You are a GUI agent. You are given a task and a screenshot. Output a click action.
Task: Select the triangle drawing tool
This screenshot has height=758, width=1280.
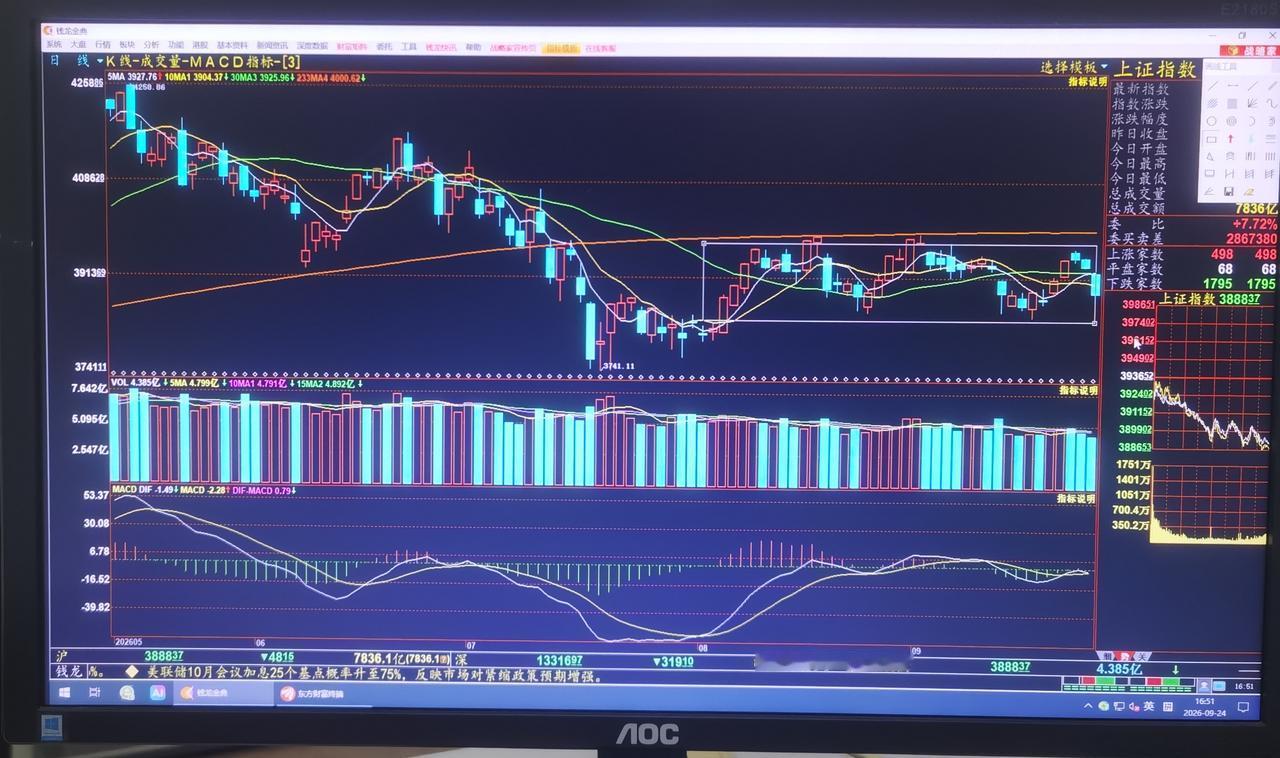(x=1211, y=156)
